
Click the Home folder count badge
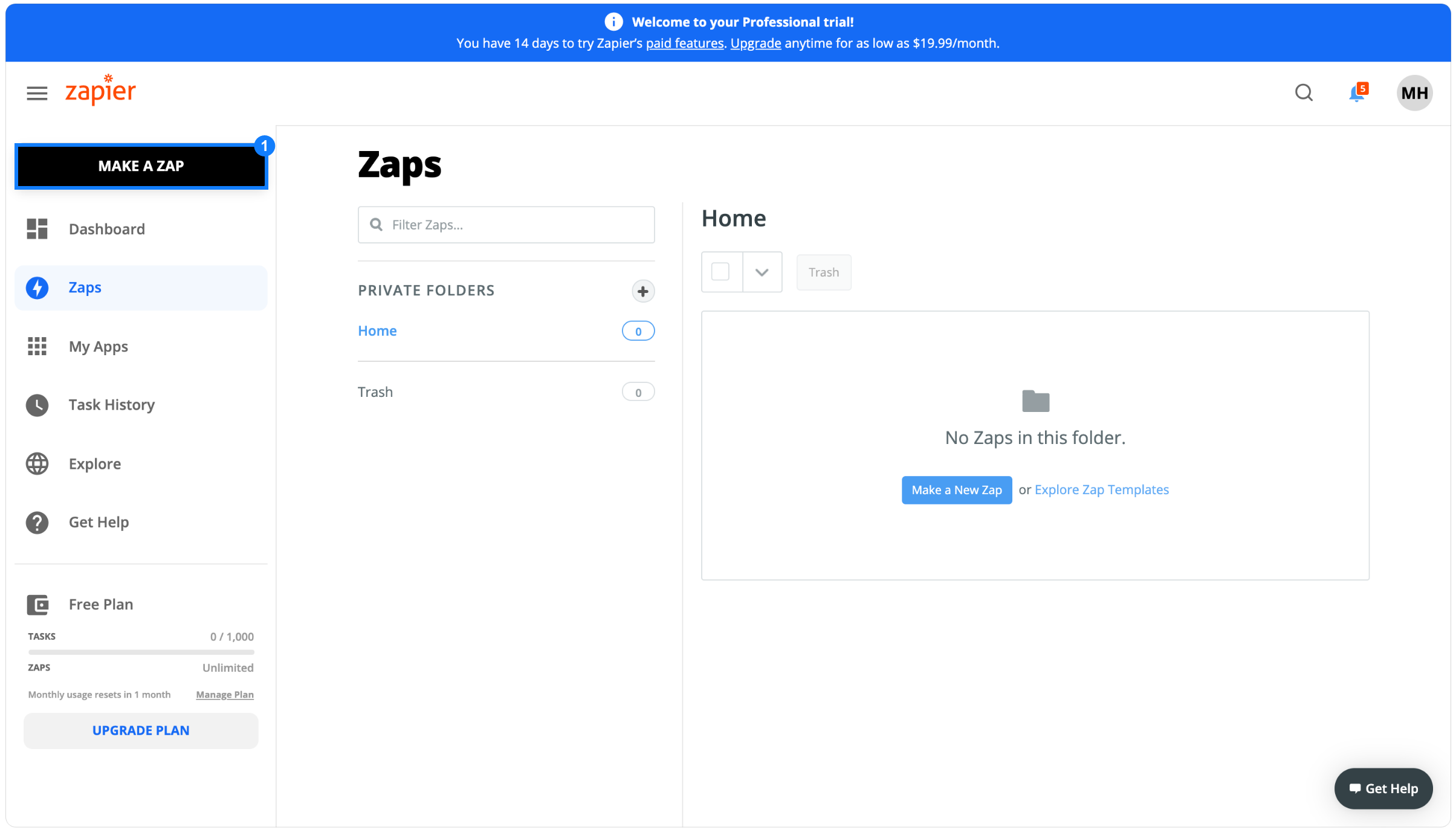click(x=638, y=331)
